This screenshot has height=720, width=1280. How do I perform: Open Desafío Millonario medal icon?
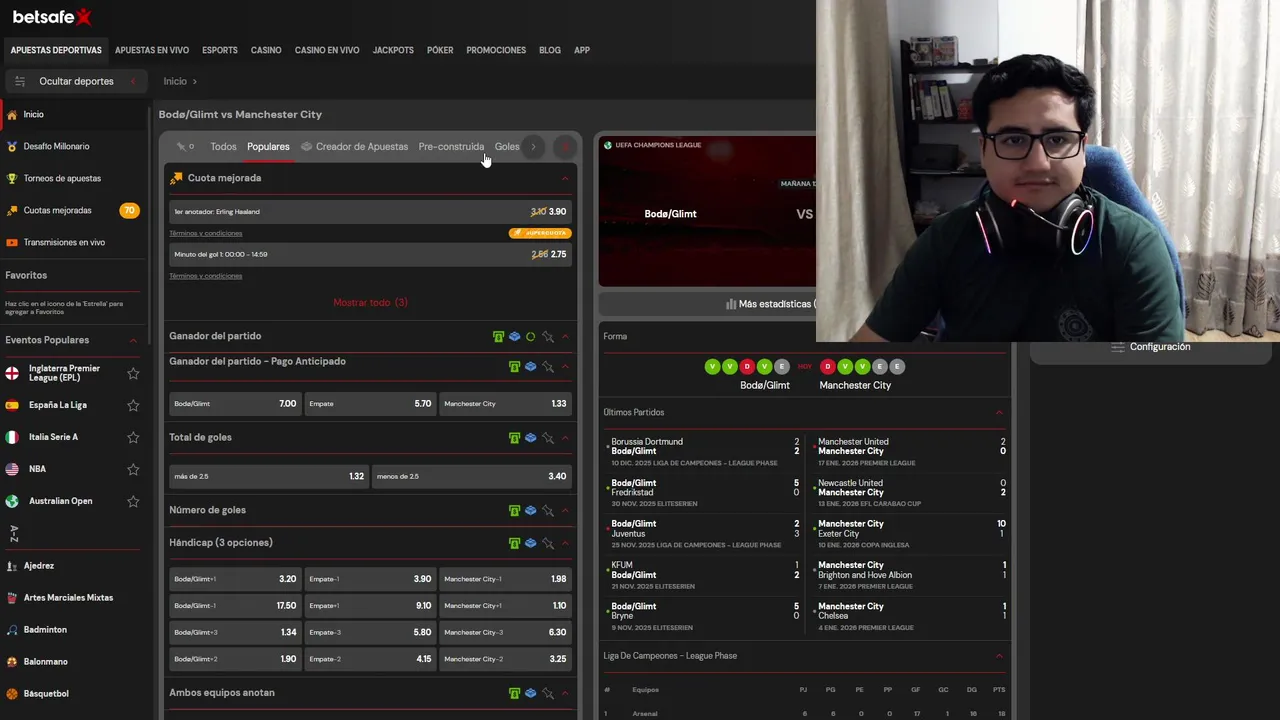12,147
